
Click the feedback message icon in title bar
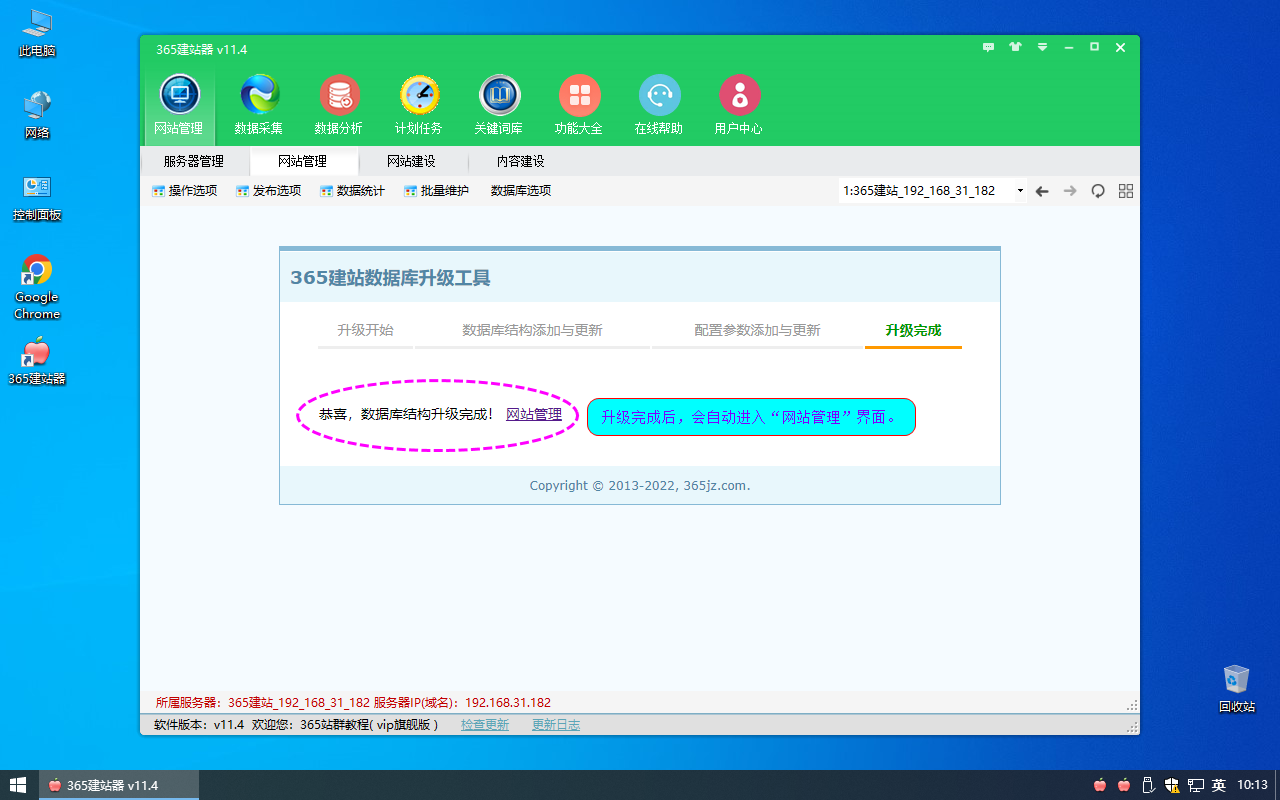point(989,48)
